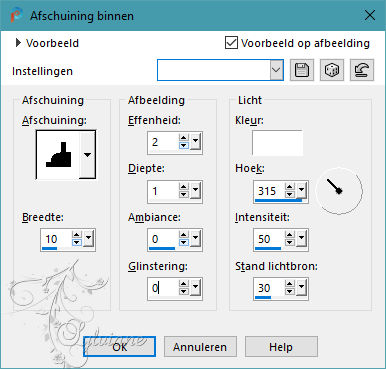
Task: Increase Breedte value with up arrow
Action: coord(77,235)
